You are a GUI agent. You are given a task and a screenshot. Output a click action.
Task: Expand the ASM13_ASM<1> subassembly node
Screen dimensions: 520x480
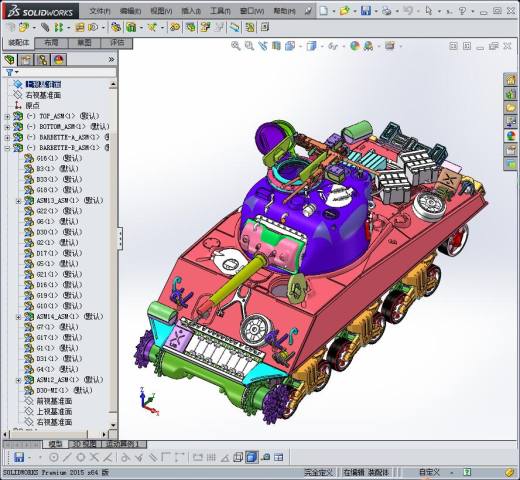tap(19, 201)
